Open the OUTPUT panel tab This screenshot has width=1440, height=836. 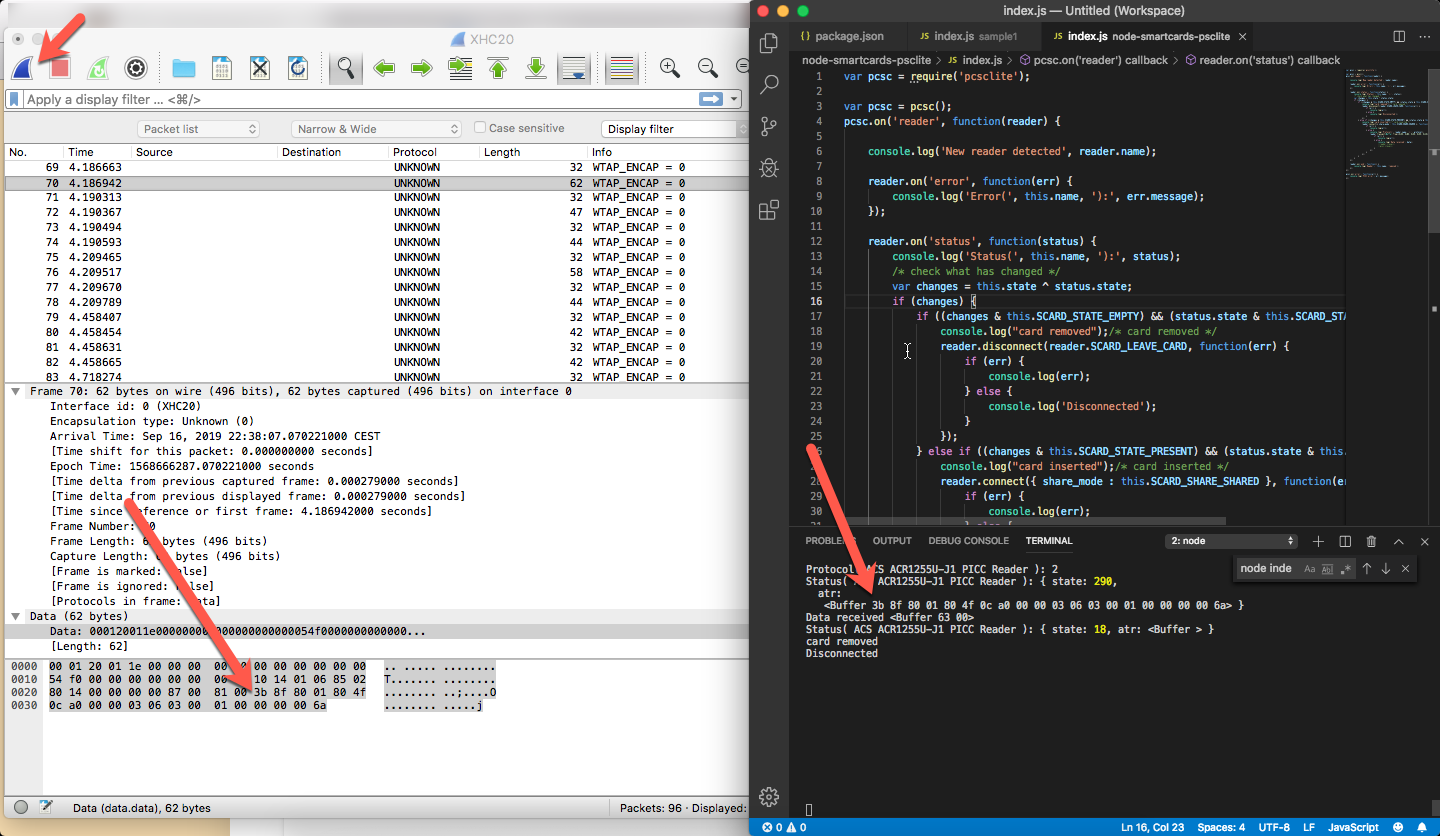tap(892, 541)
